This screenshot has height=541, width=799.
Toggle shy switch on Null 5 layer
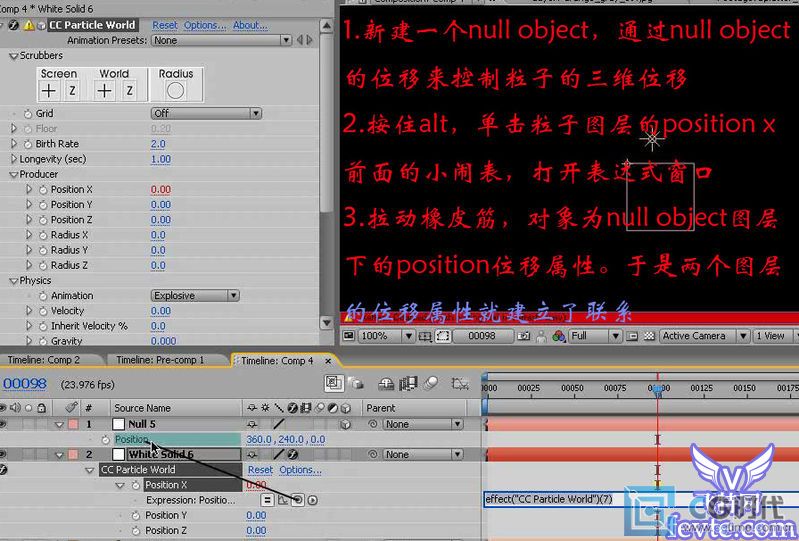point(252,424)
